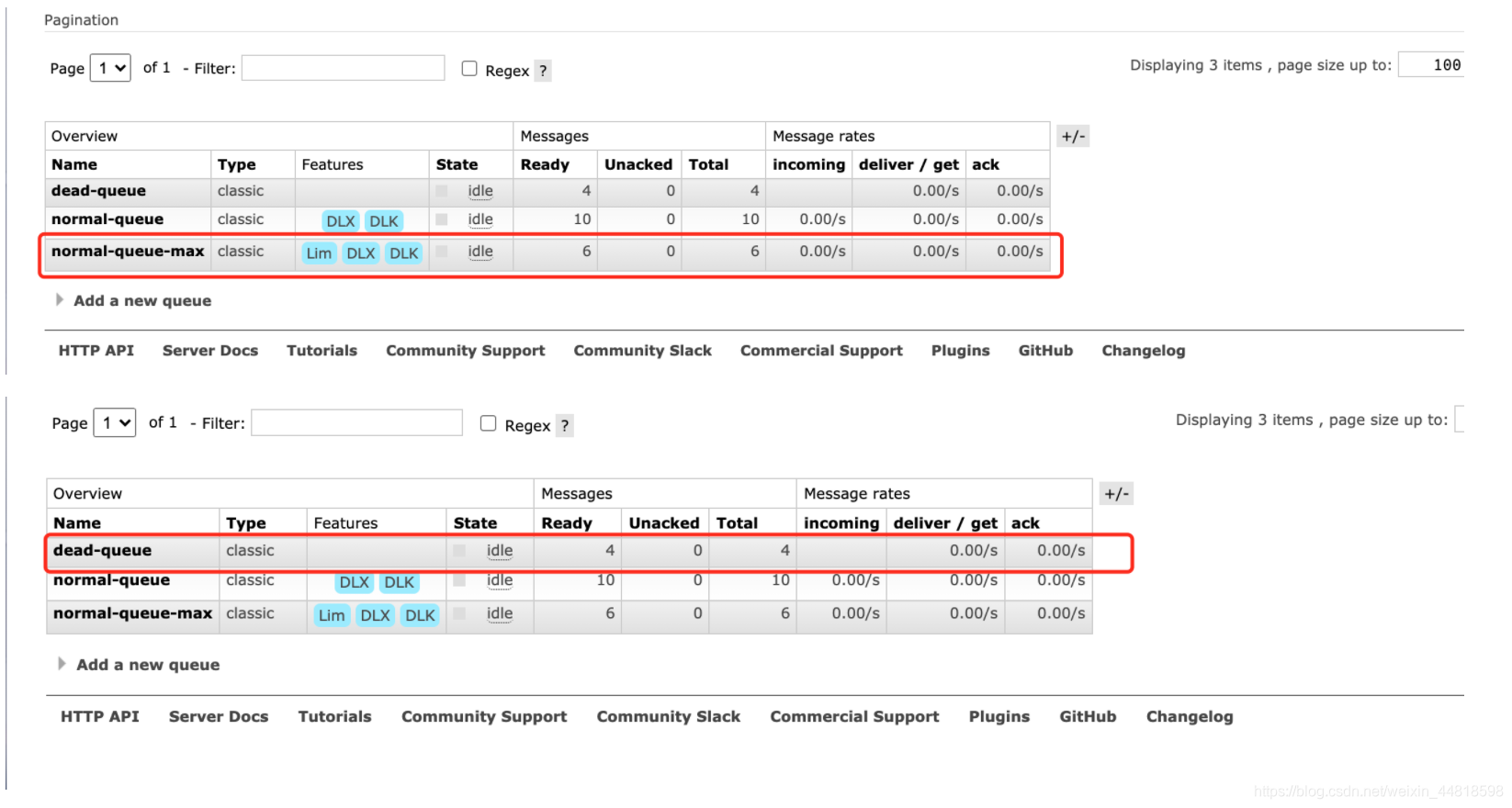This screenshot has height=808, width=1512.
Task: Click the page size field showing 100
Action: pyautogui.click(x=1430, y=65)
